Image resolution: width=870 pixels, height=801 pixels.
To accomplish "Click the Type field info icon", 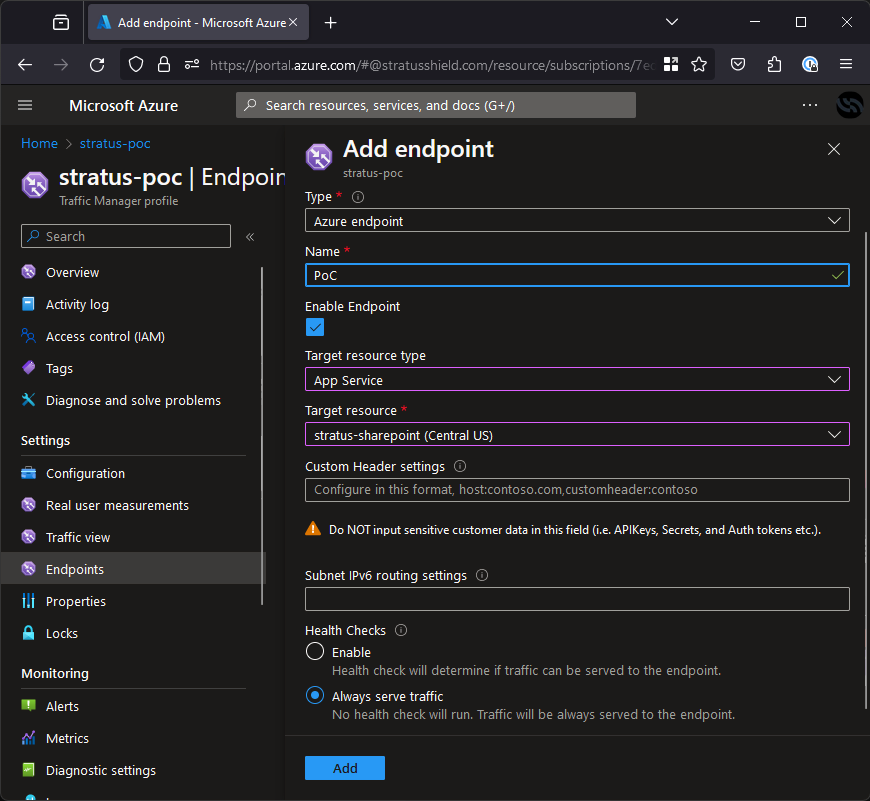I will (358, 197).
